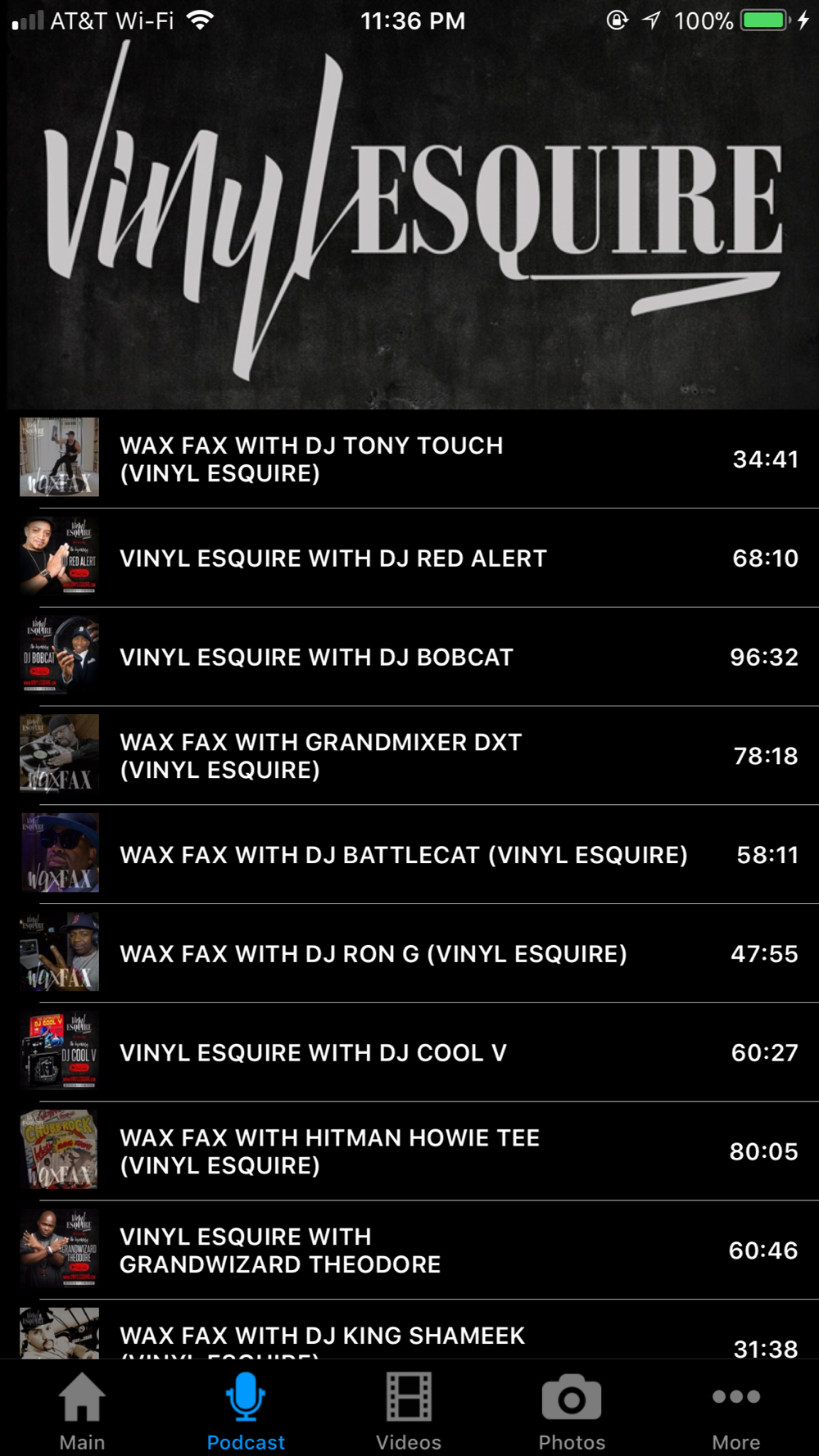Select Wax Fax with DJ Battlecat episode
The width and height of the screenshot is (819, 1456).
[409, 855]
